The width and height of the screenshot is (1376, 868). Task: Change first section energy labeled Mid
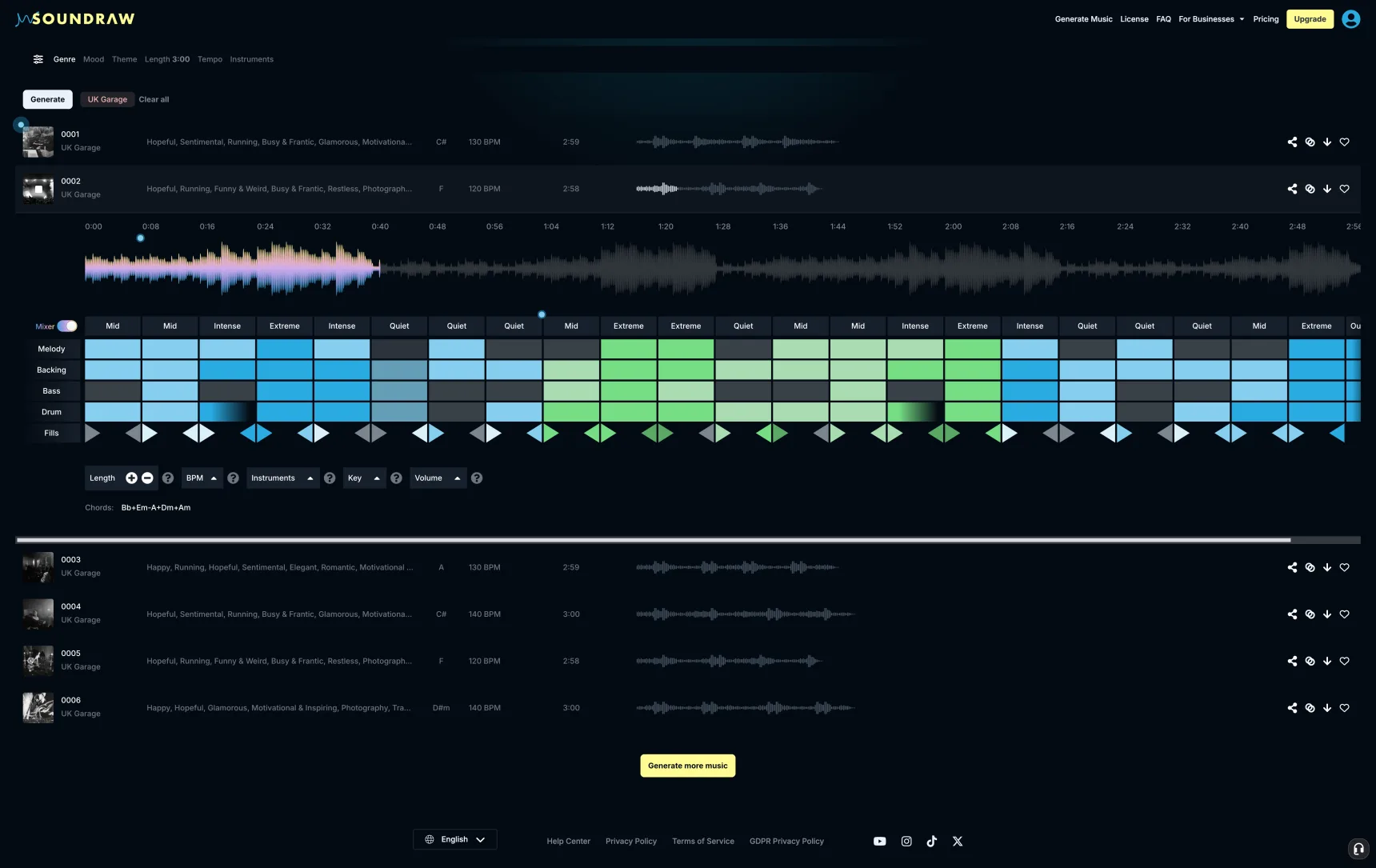click(113, 326)
